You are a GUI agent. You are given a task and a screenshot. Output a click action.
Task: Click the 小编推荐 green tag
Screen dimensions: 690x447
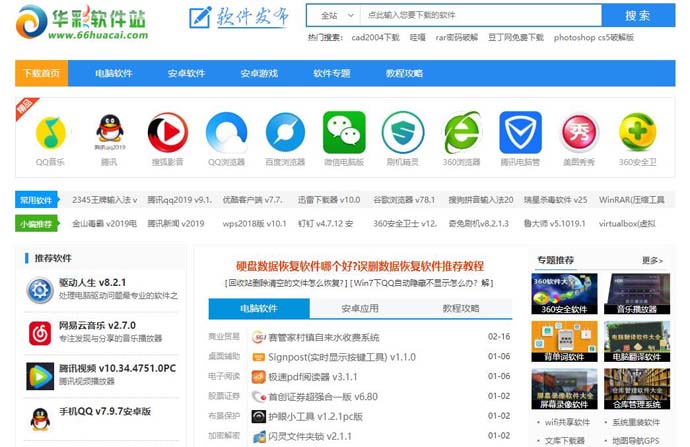point(36,224)
